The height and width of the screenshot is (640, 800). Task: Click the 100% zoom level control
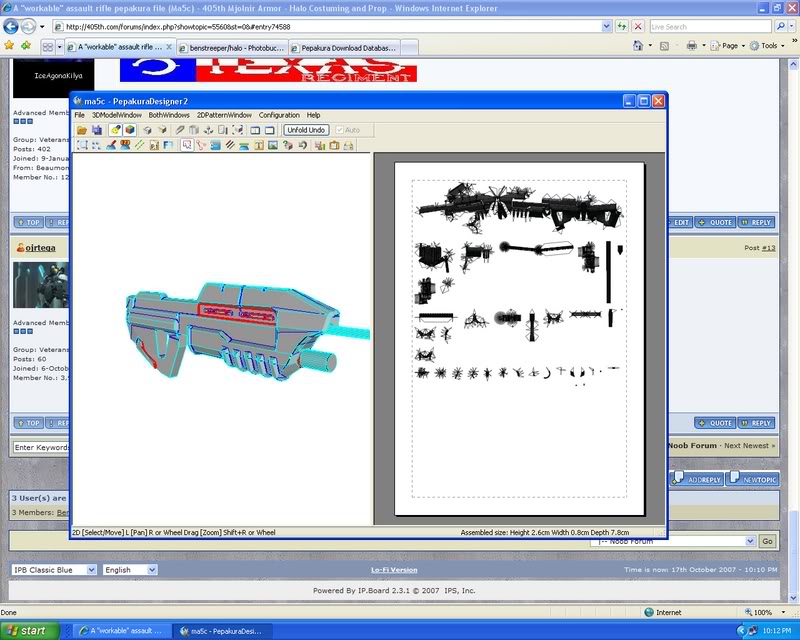pyautogui.click(x=764, y=612)
